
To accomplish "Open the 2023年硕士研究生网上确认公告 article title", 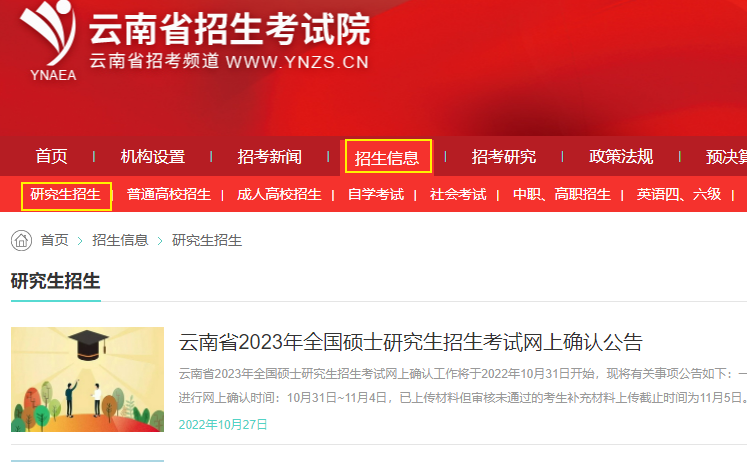I will point(411,342).
